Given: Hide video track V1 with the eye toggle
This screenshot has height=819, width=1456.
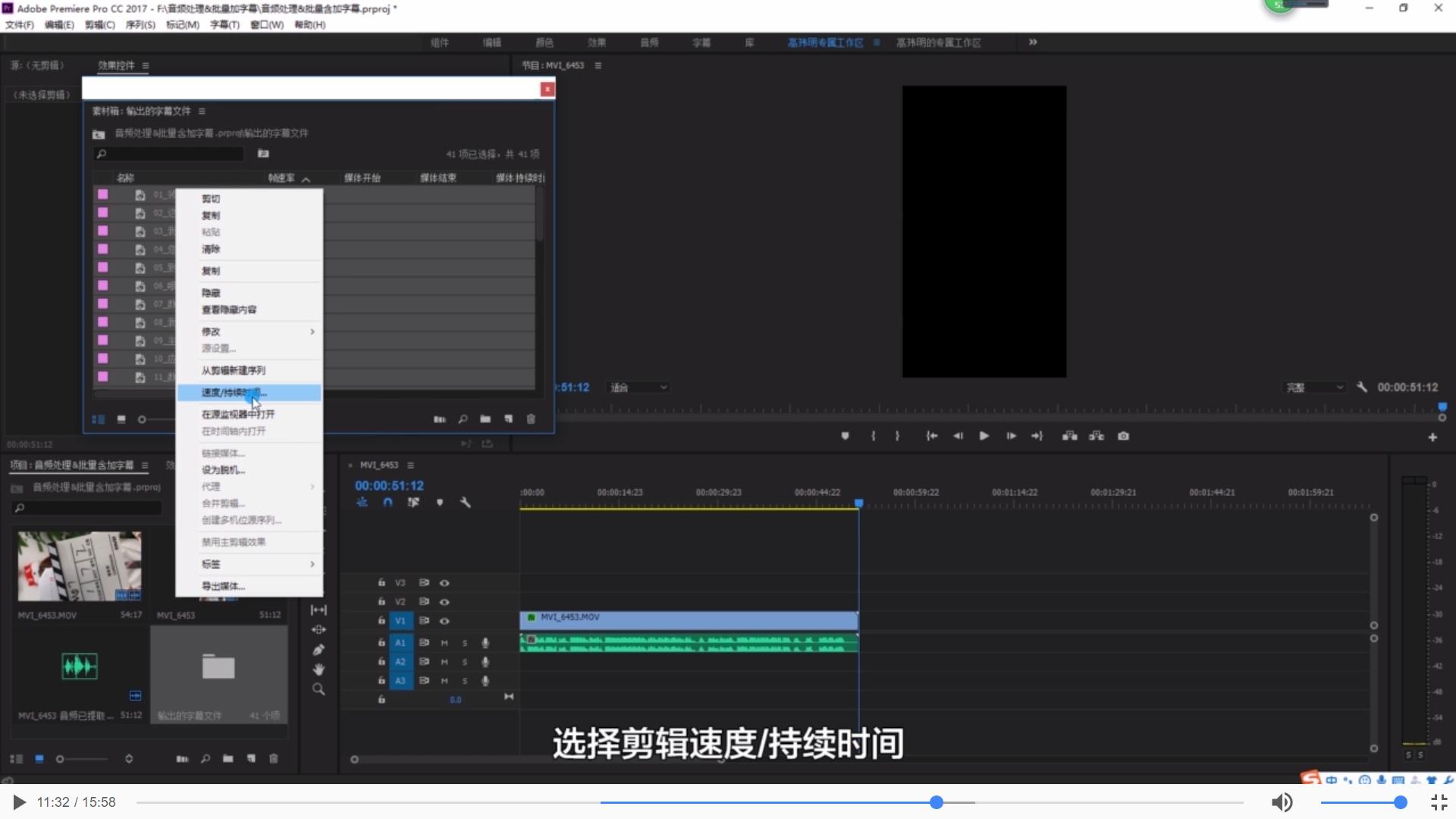Looking at the screenshot, I should click(445, 620).
